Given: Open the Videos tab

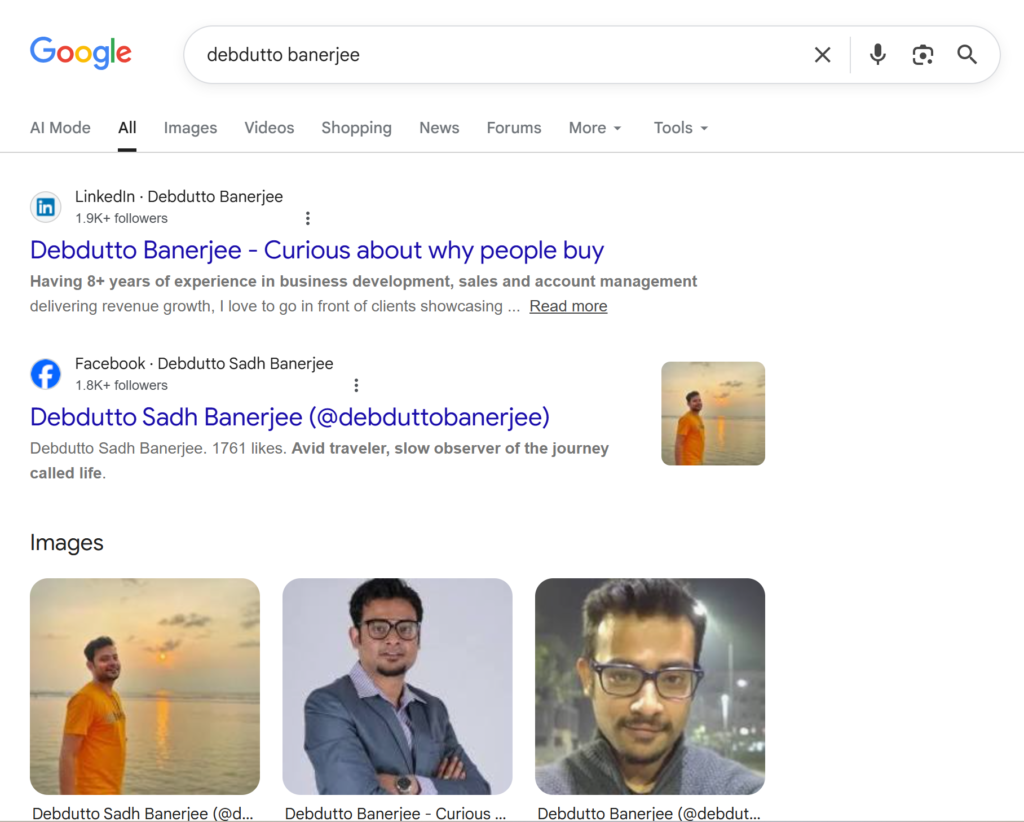Looking at the screenshot, I should click(x=269, y=128).
